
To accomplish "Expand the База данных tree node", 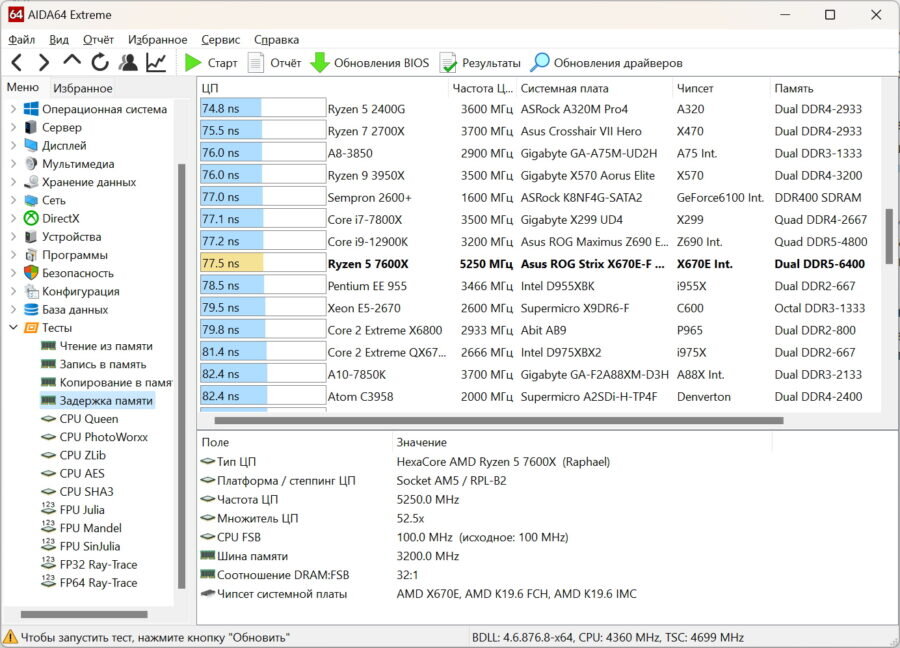I will coord(13,309).
